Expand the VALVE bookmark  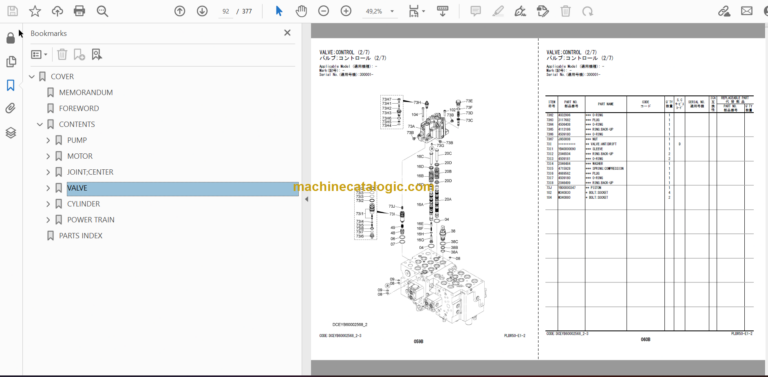point(48,188)
